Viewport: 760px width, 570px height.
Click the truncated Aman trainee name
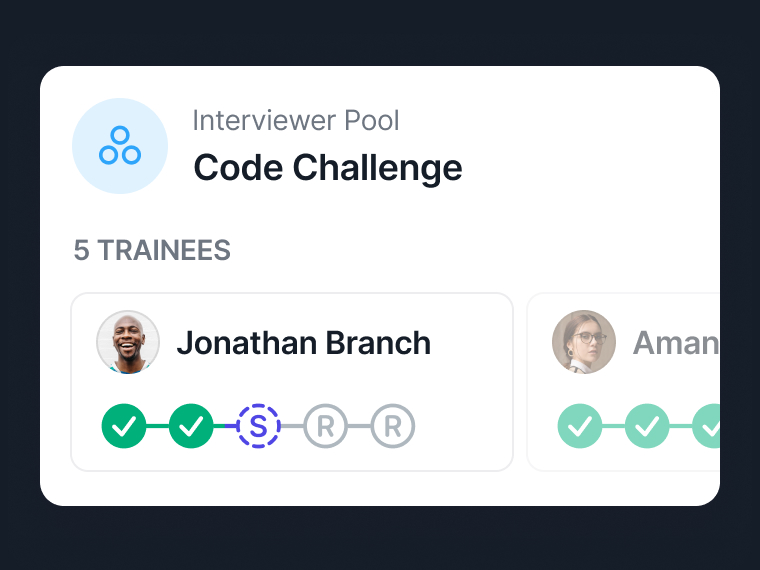pyautogui.click(x=676, y=343)
